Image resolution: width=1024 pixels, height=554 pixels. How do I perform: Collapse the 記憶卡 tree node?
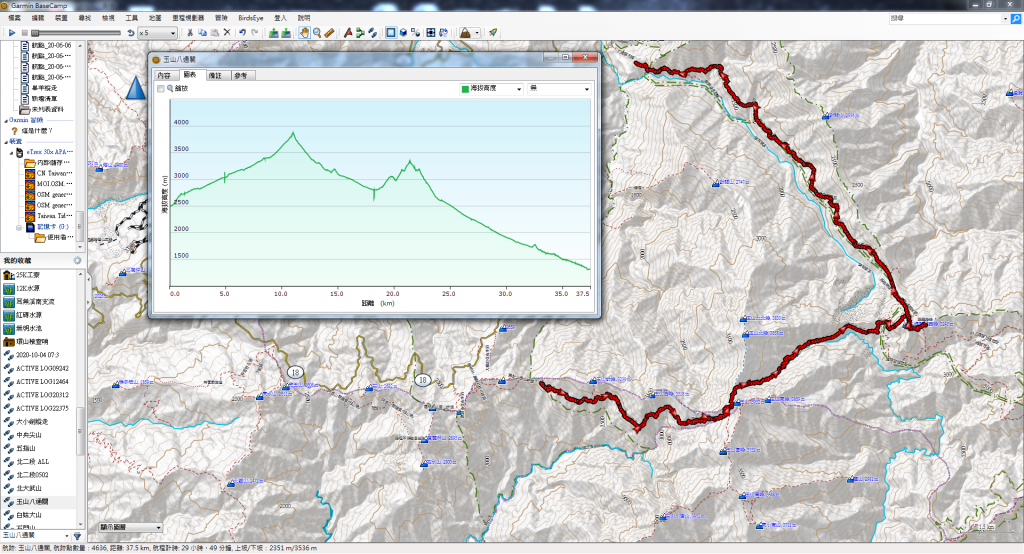tap(18, 227)
